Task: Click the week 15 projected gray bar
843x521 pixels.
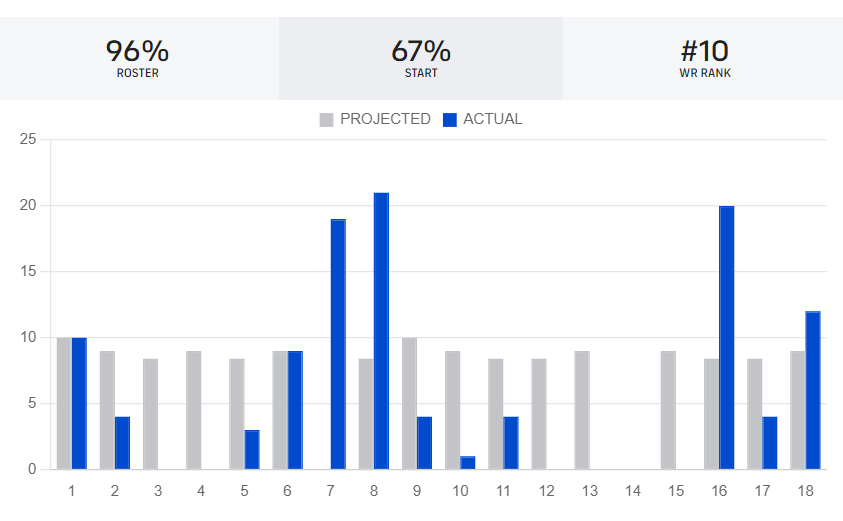Action: tap(668, 410)
